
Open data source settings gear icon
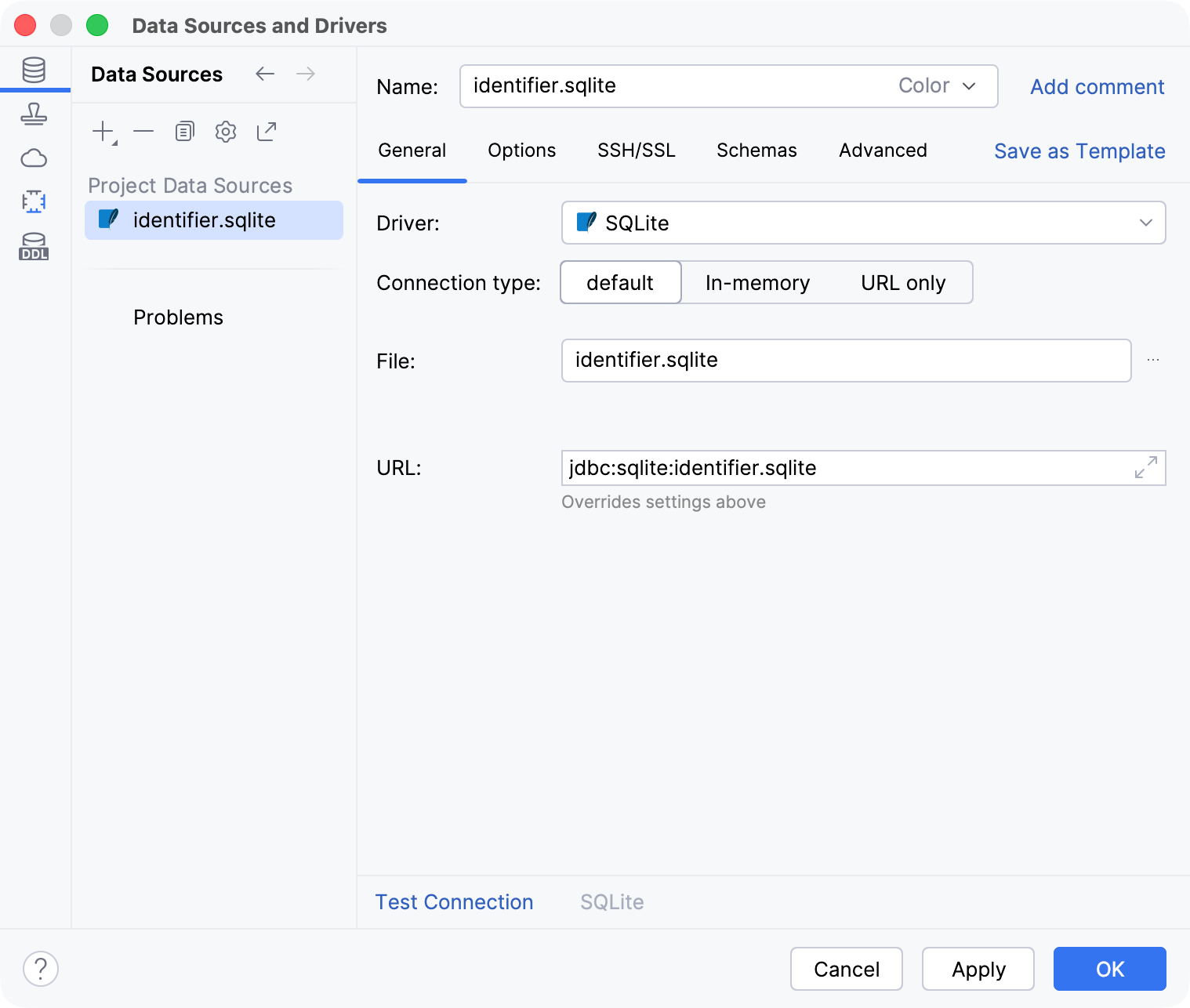pyautogui.click(x=226, y=132)
